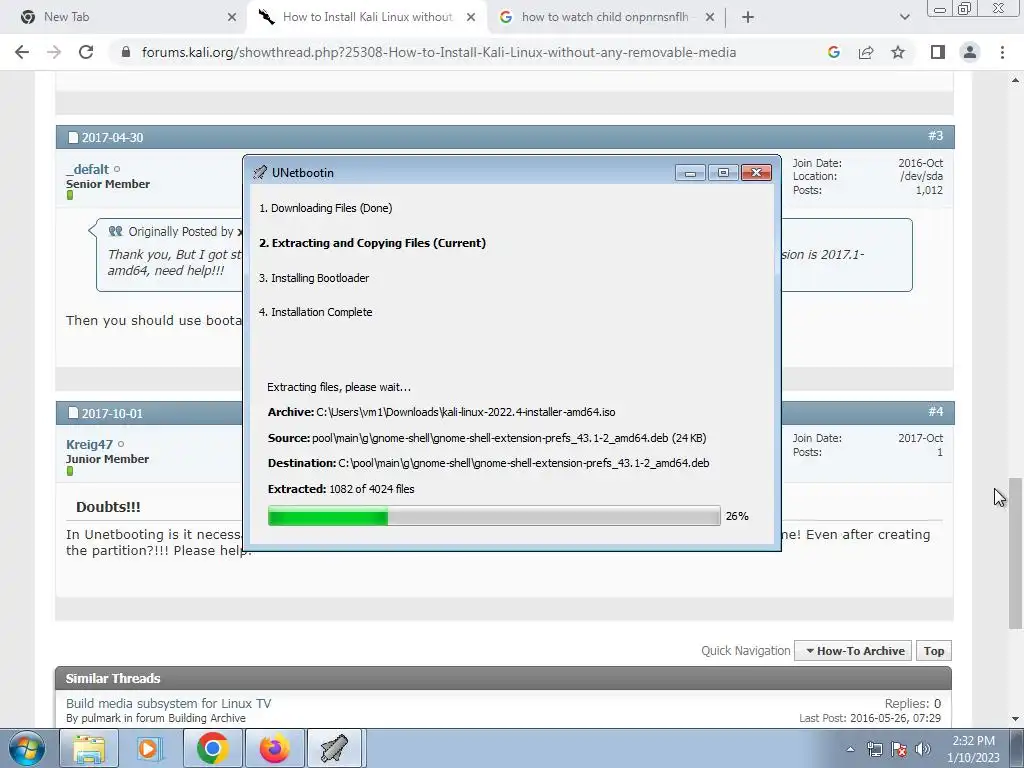
Task: Click the Archive path text
Action: pyautogui.click(x=466, y=412)
